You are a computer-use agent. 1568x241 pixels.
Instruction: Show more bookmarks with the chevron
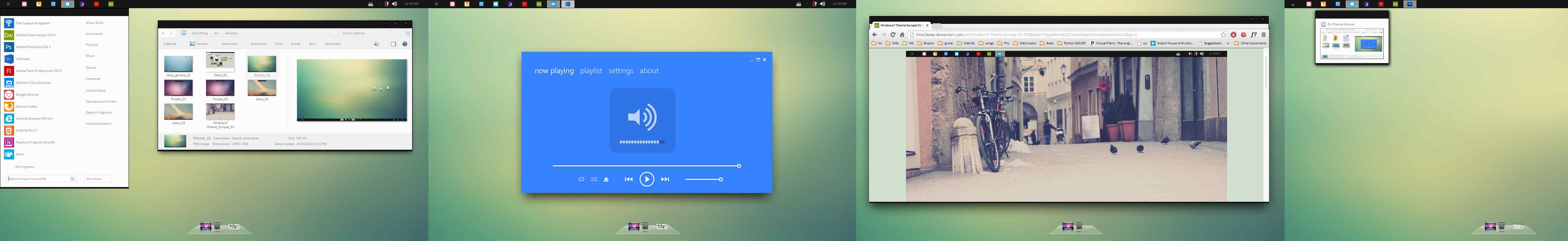(x=1228, y=43)
